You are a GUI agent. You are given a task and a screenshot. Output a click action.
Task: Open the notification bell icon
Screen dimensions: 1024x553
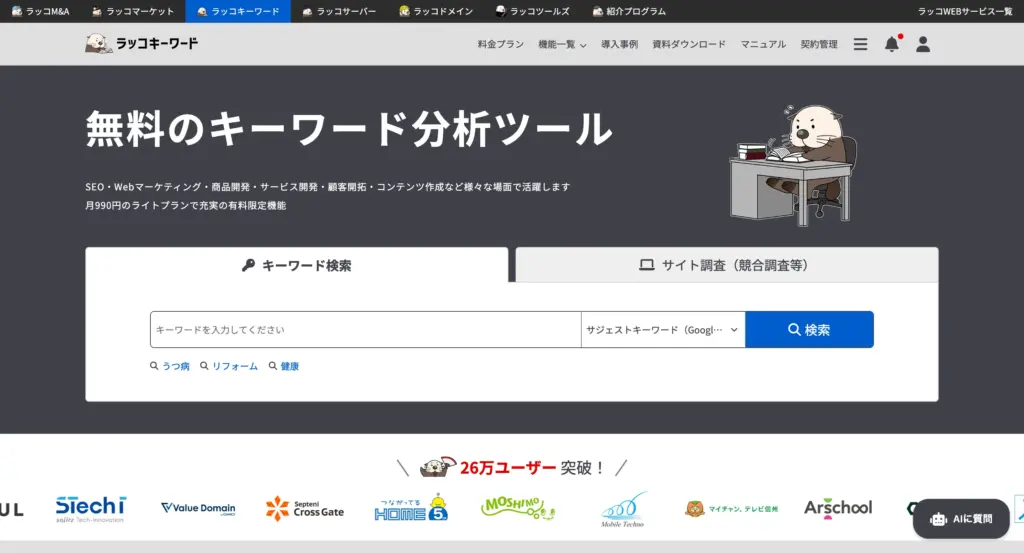pyautogui.click(x=892, y=44)
